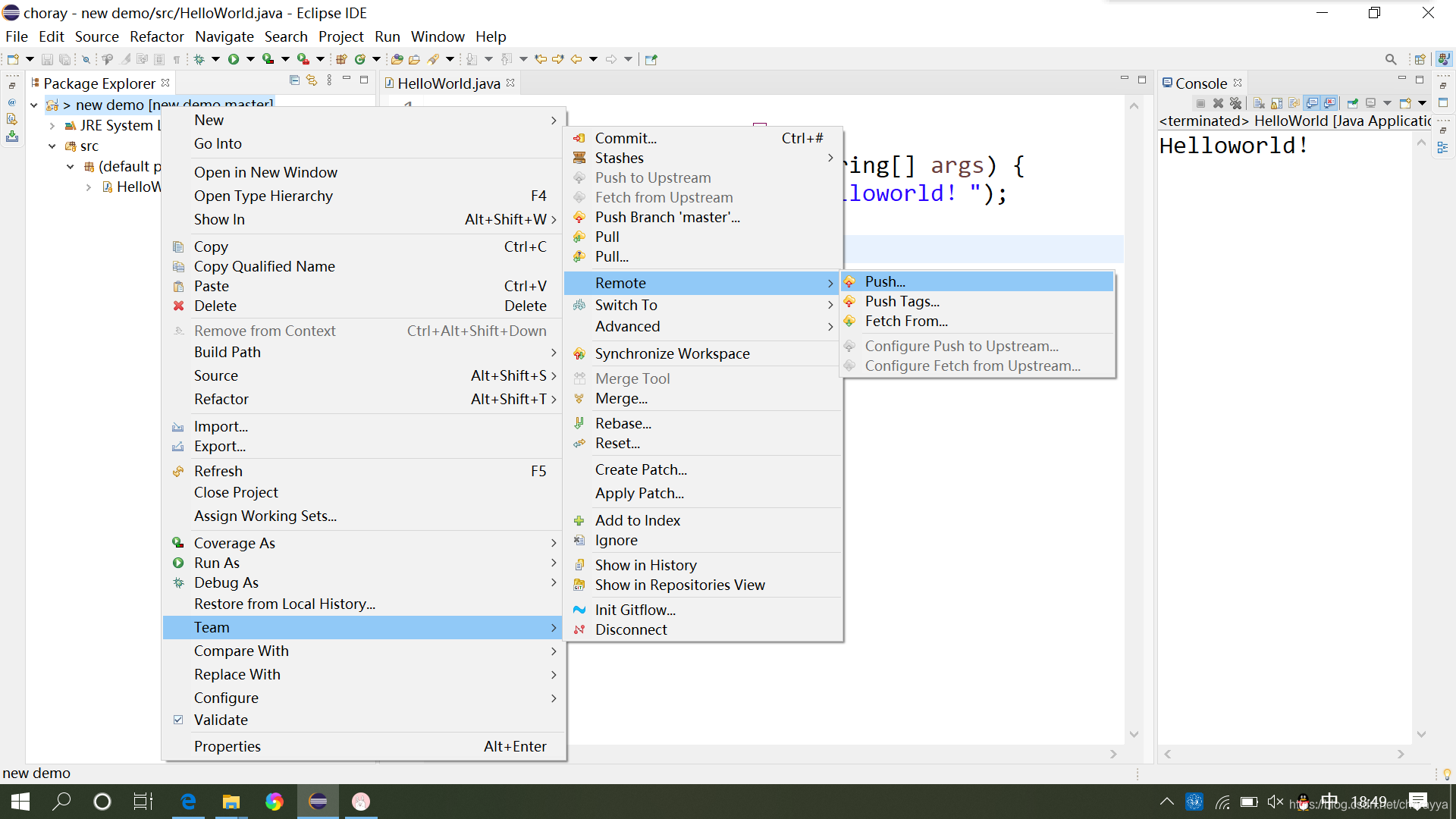Viewport: 1456px width, 819px height.
Task: Toggle Show Console on standard out change
Action: 1312,103
